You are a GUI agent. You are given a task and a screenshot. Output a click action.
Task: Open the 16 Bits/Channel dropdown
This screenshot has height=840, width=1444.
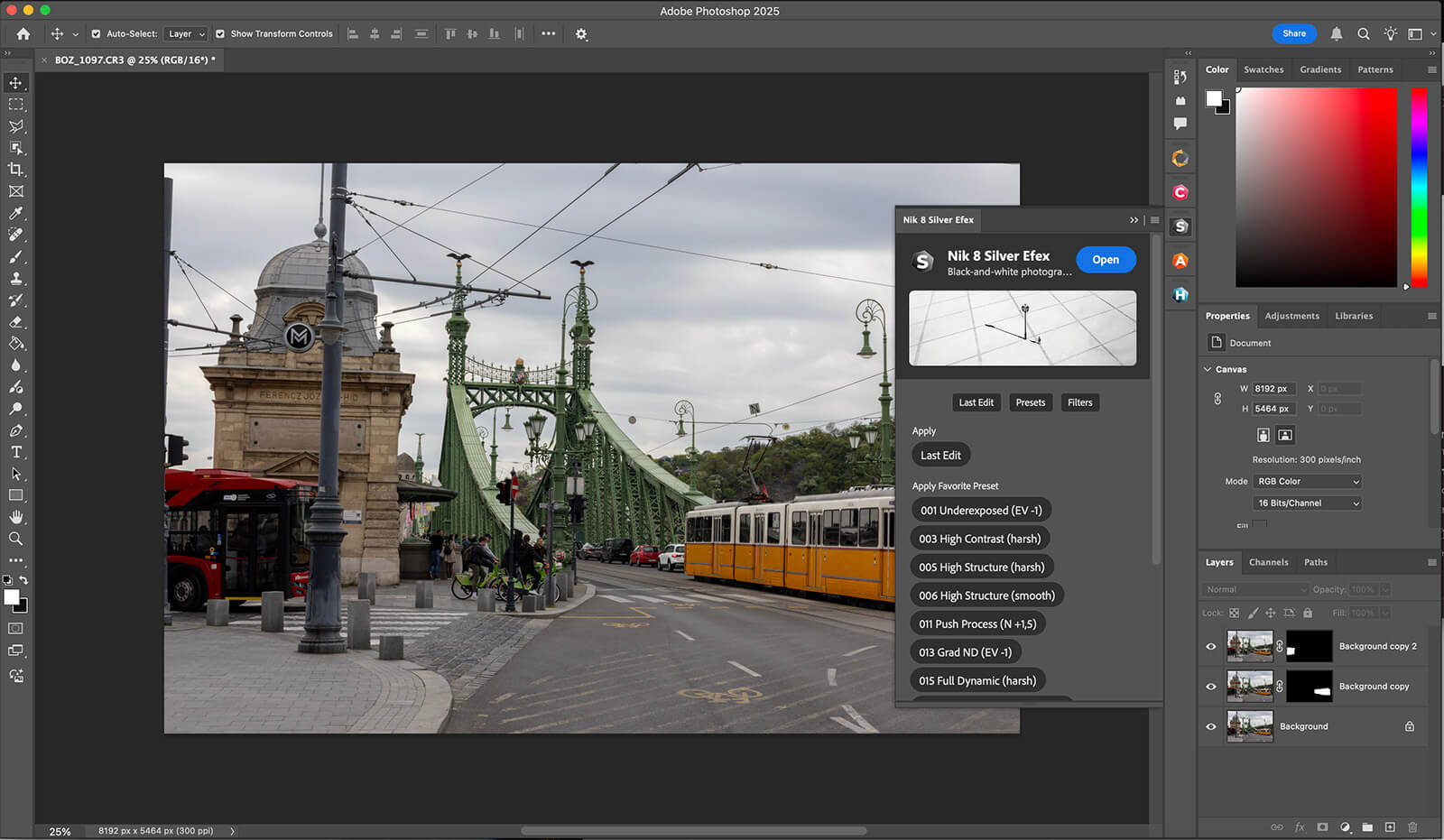(x=1307, y=503)
